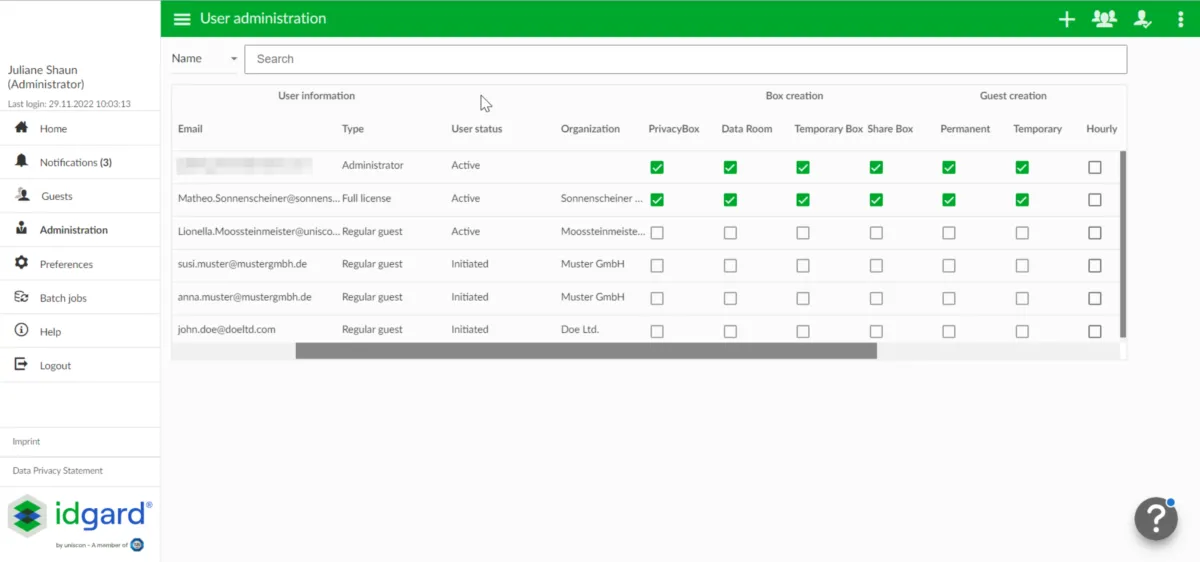Open the user group icon in header

[1104, 19]
